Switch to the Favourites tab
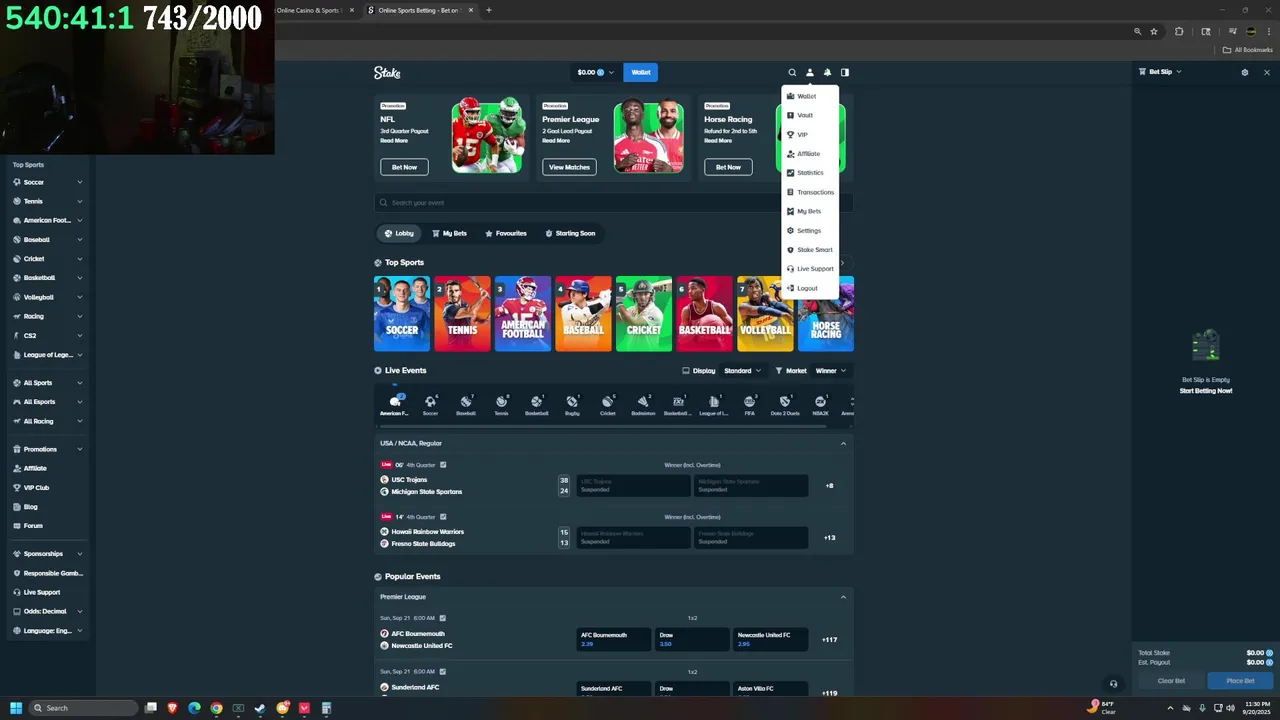 coord(506,233)
